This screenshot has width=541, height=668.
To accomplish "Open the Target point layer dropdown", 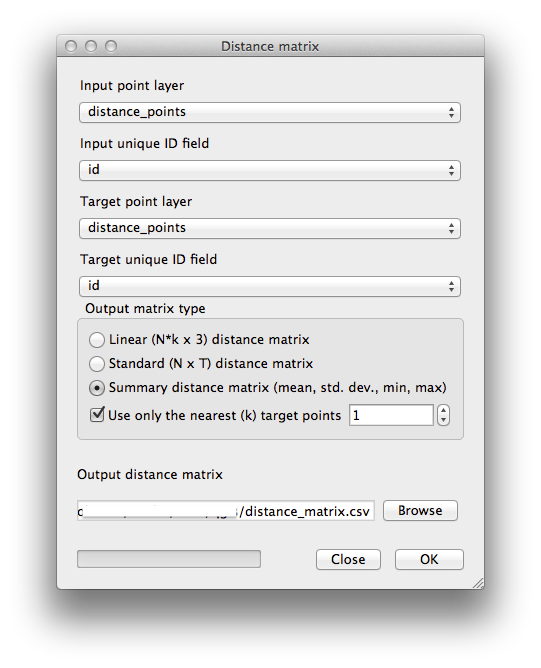I will pyautogui.click(x=270, y=228).
